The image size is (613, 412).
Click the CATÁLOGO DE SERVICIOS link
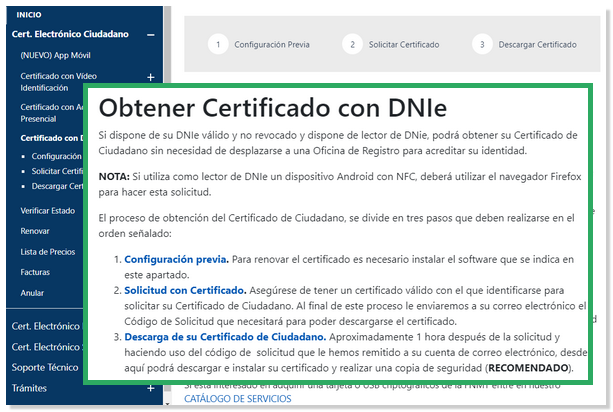(x=237, y=398)
